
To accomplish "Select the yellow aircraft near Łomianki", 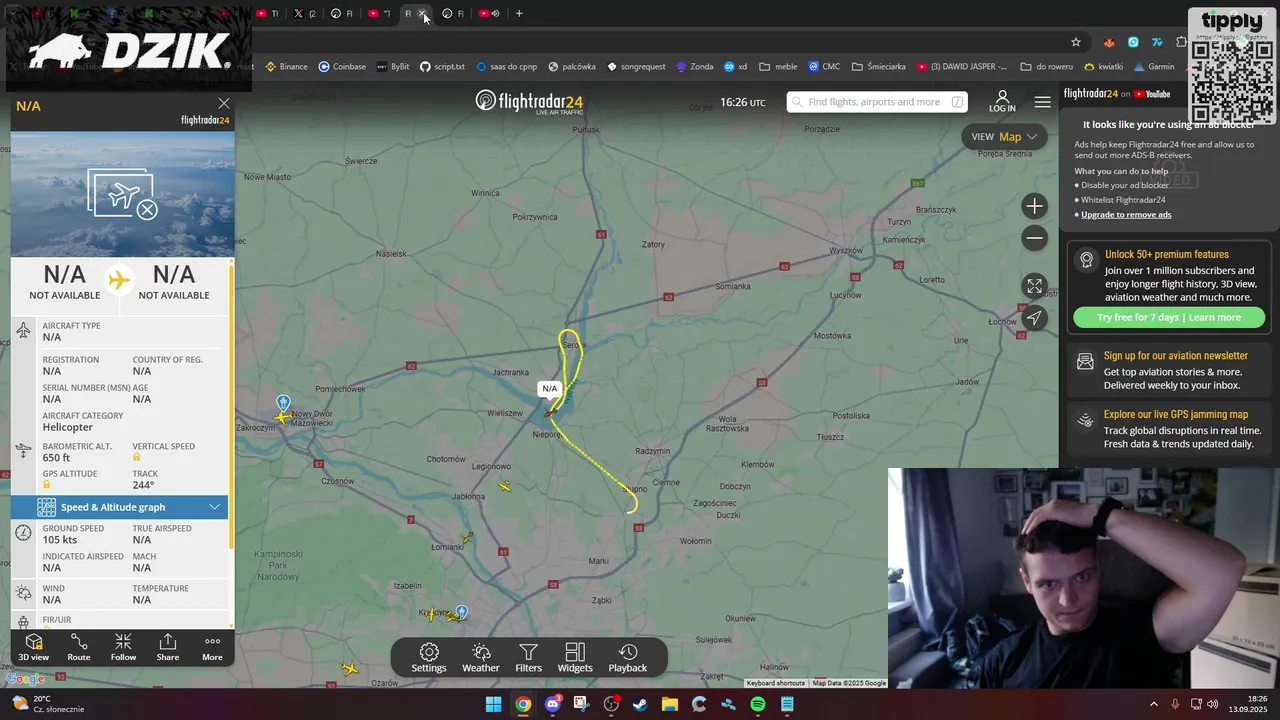I will (466, 539).
